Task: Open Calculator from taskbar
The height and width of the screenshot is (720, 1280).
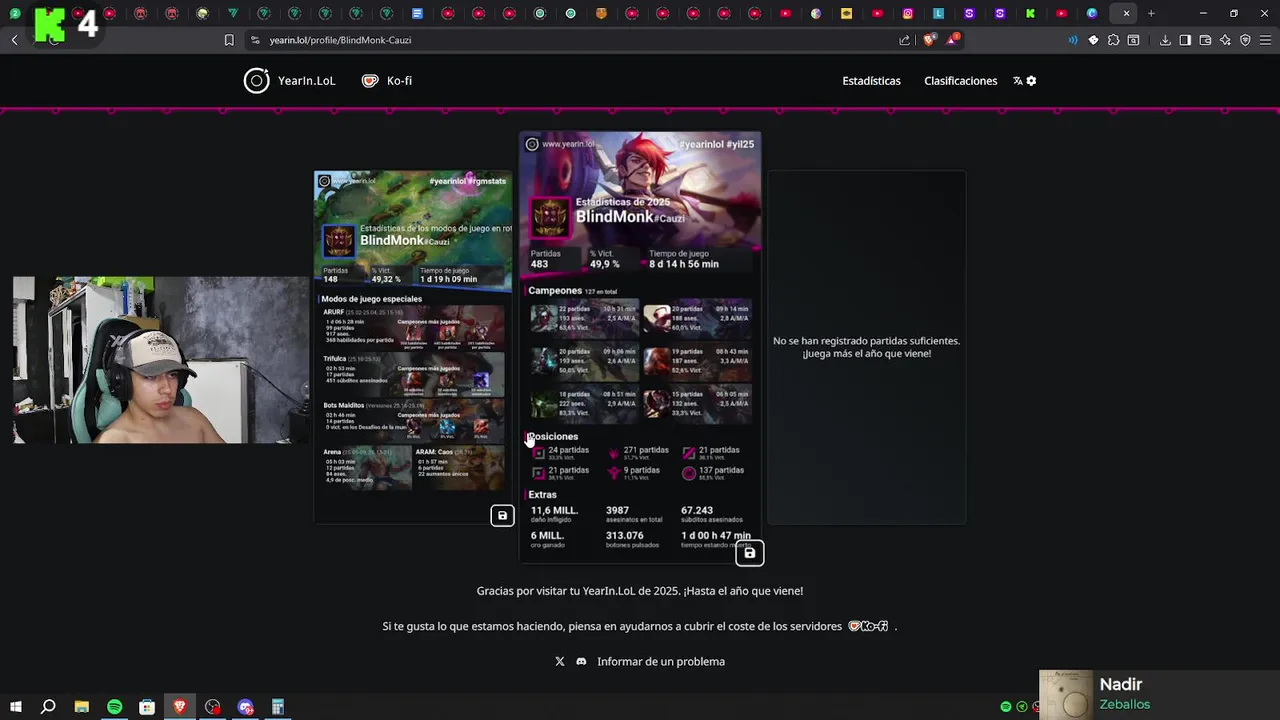Action: [278, 707]
